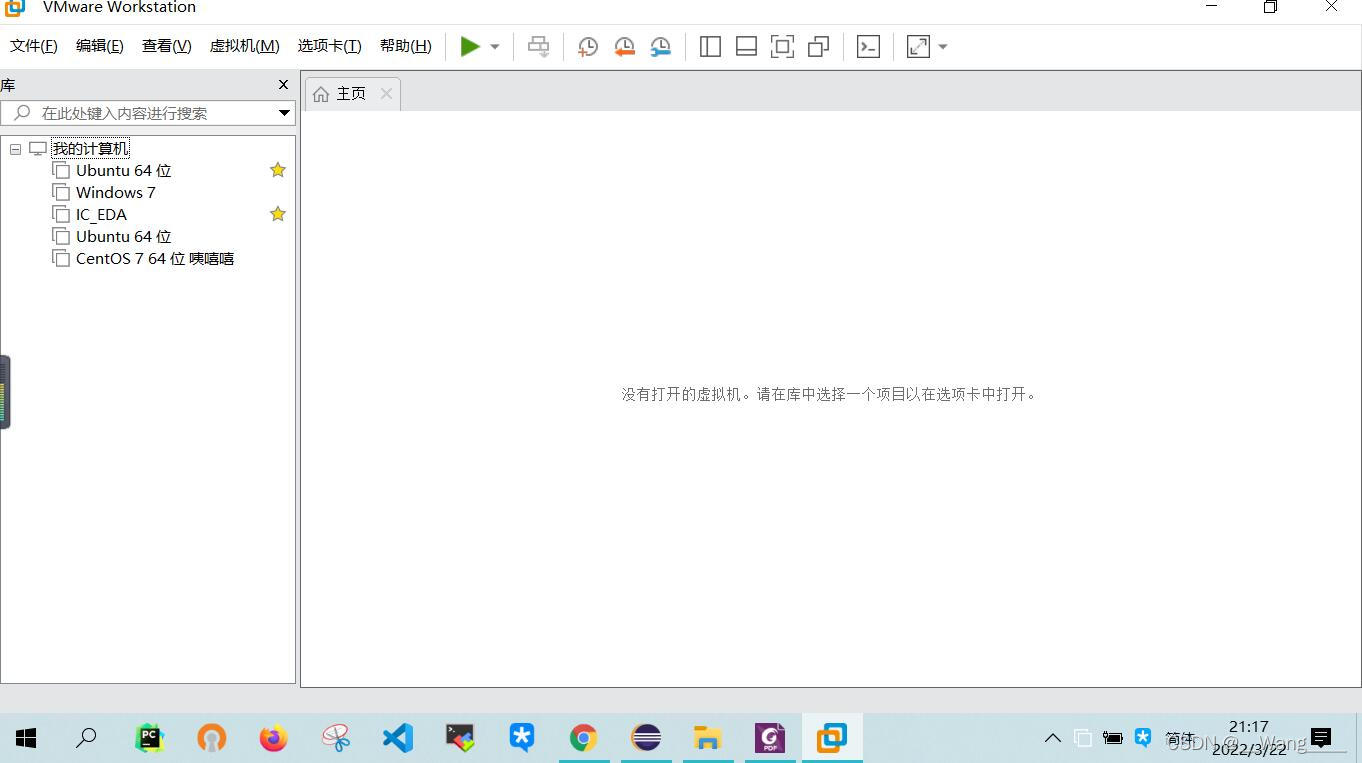Select the Windows 7 virtual machine
Screen dimensions: 1362x763
[x=116, y=193]
